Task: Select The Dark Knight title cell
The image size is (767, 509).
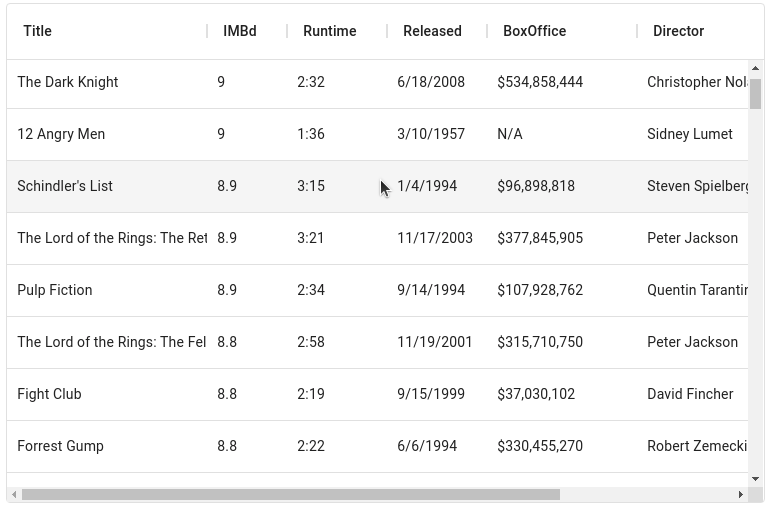Action: [68, 82]
